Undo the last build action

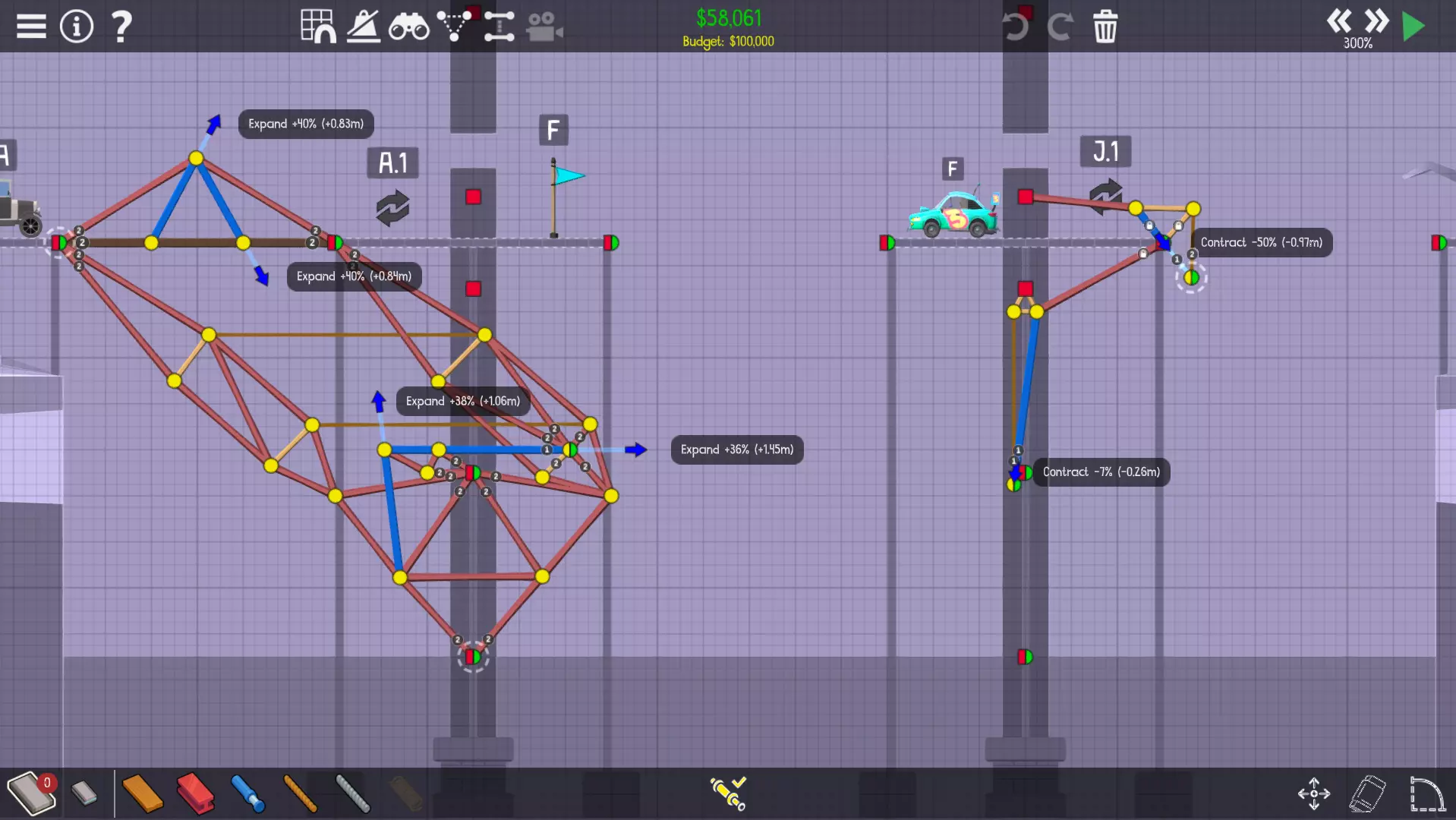(x=1015, y=27)
